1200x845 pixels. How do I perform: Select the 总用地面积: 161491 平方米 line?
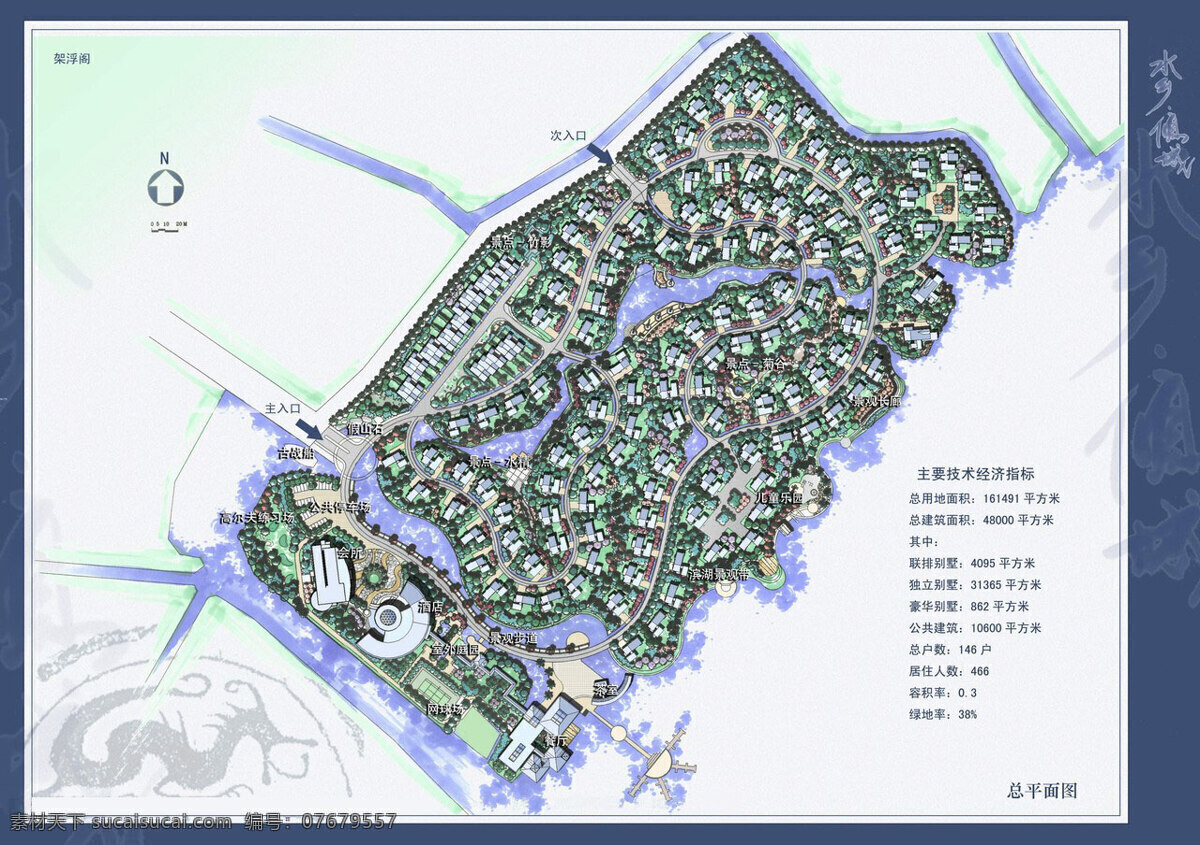(984, 498)
